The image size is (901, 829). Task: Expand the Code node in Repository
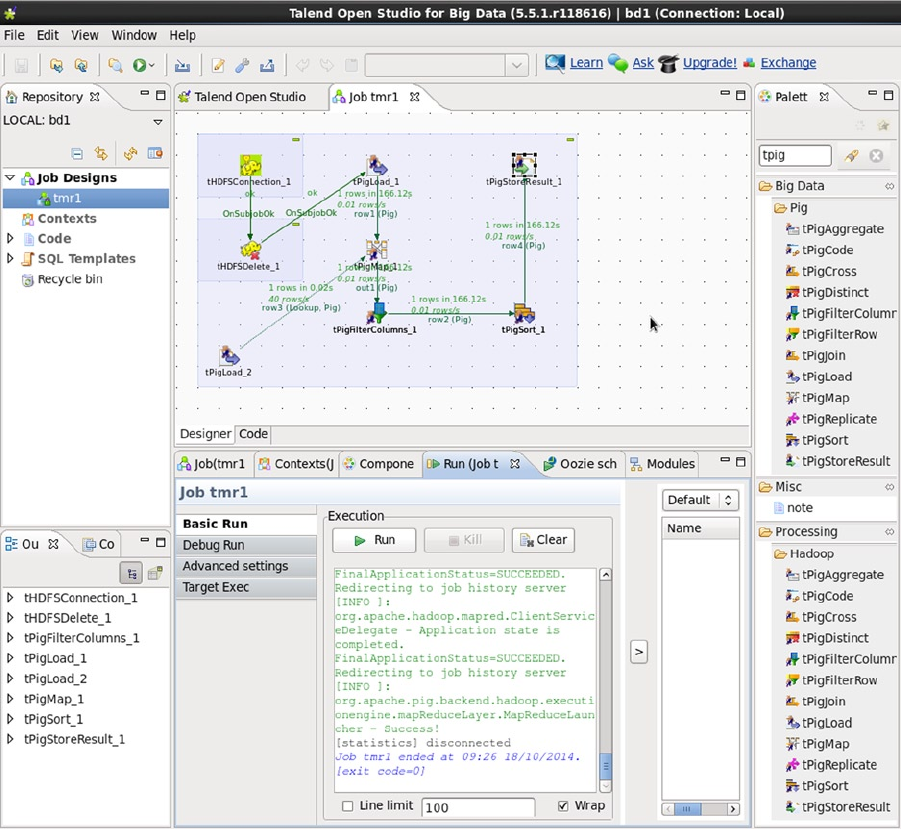[x=11, y=238]
